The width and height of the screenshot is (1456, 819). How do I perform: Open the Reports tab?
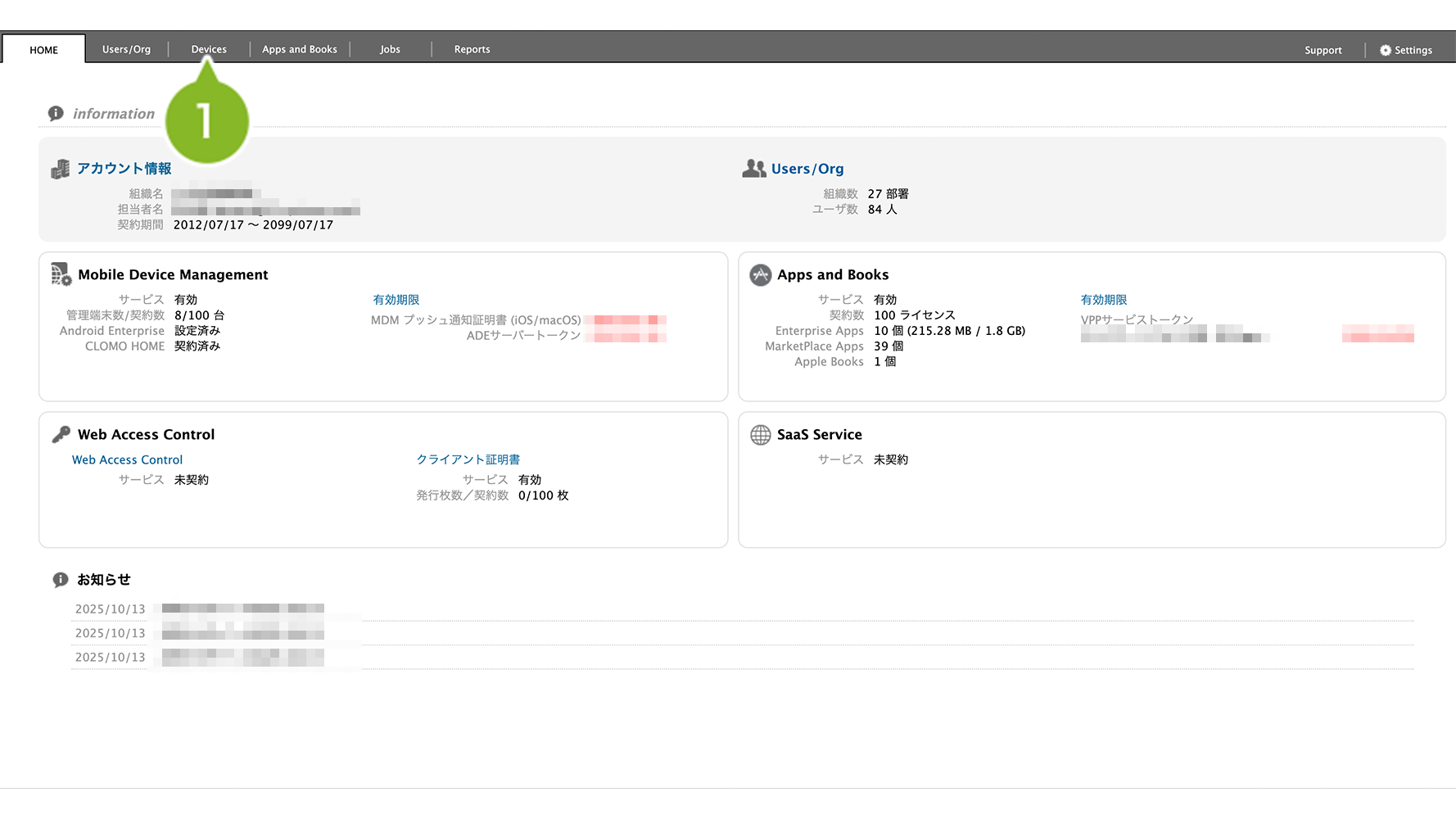[x=472, y=49]
